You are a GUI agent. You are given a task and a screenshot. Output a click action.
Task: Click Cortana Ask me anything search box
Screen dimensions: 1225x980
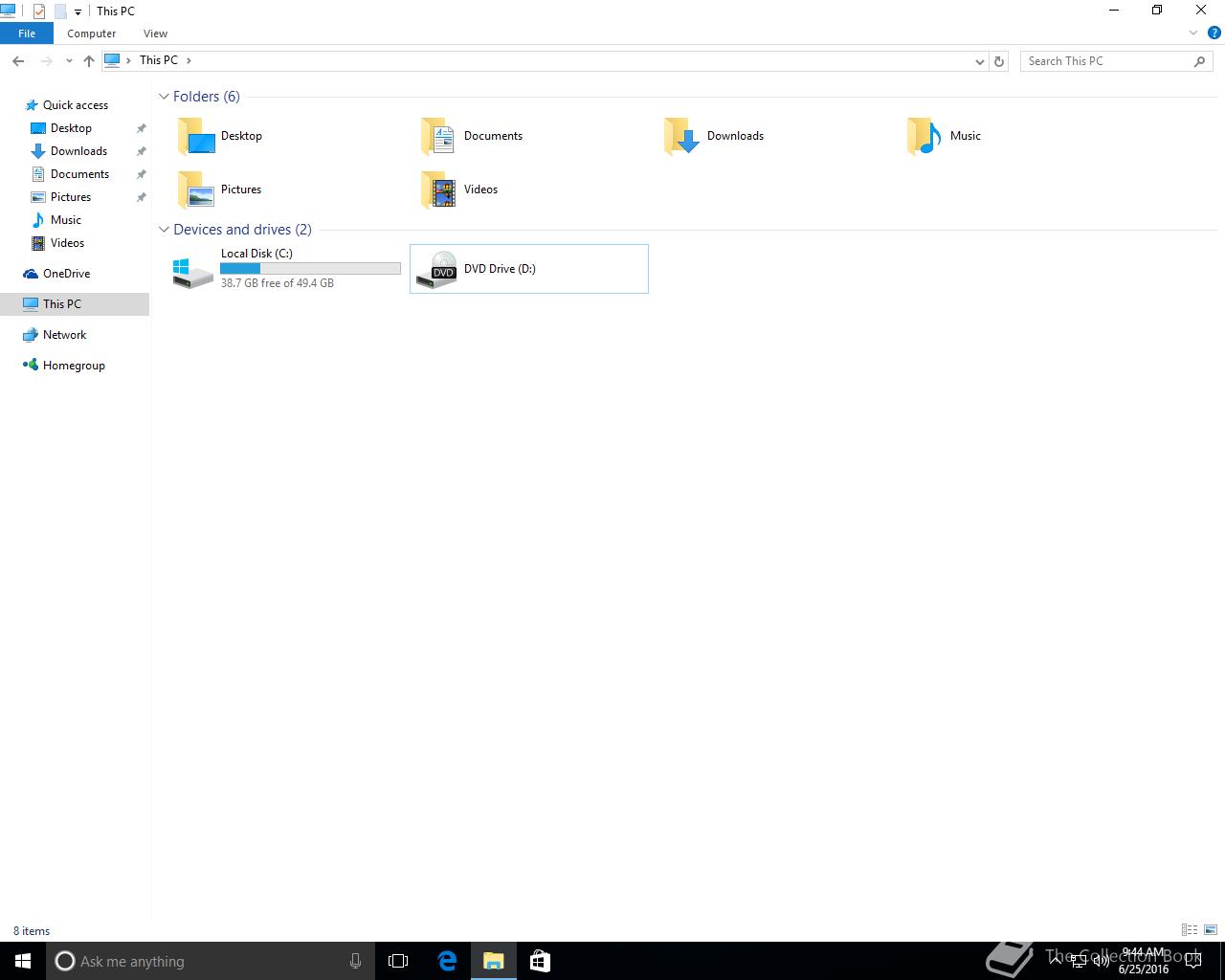(209, 961)
